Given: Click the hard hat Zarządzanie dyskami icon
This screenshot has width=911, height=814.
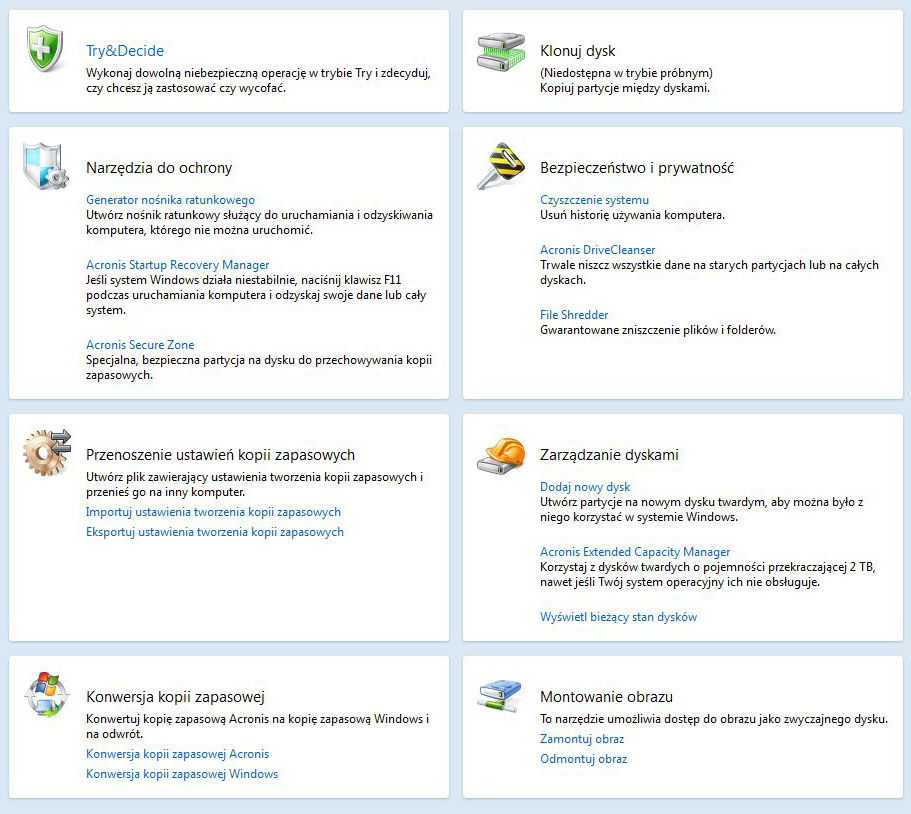Looking at the screenshot, I should point(500,456).
